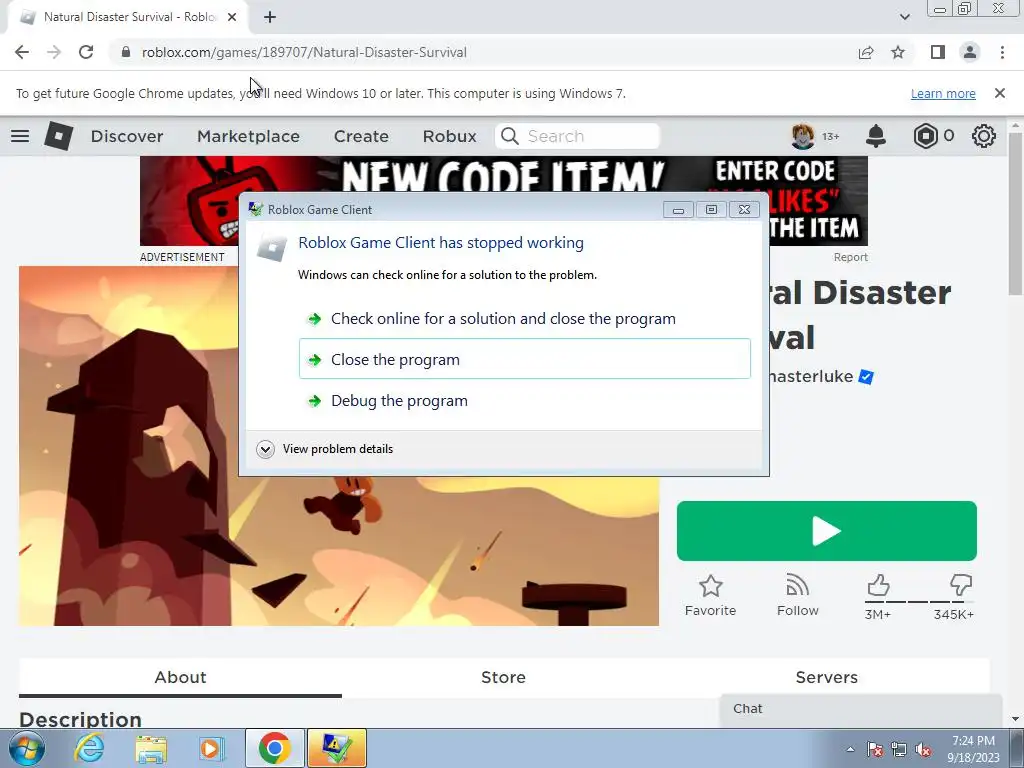The width and height of the screenshot is (1024, 768).
Task: Open the Robux page
Action: [x=449, y=136]
